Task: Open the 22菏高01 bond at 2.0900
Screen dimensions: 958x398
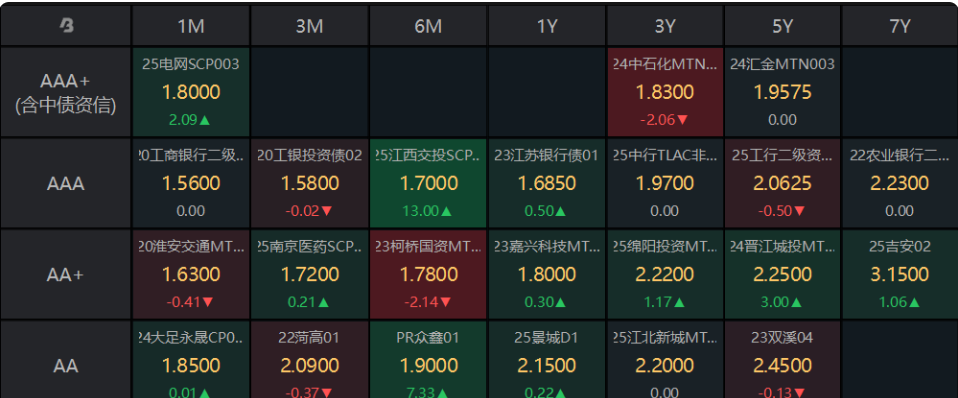Action: coord(309,359)
